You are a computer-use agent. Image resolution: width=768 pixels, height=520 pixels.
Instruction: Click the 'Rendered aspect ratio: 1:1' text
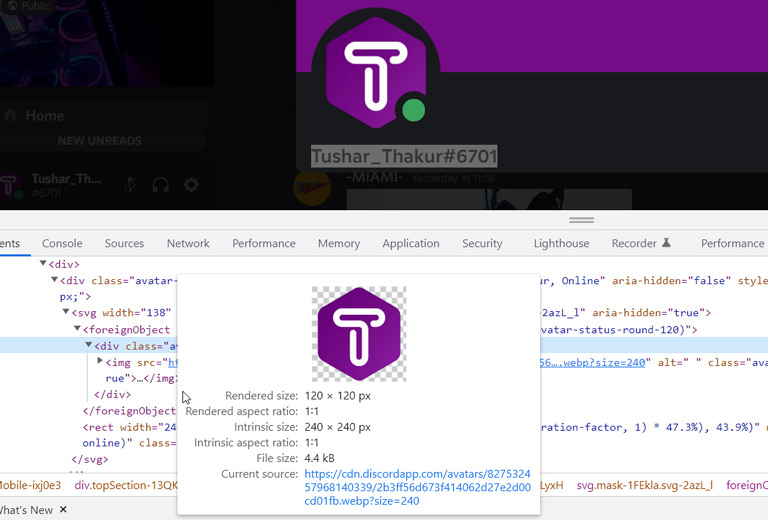click(x=252, y=411)
